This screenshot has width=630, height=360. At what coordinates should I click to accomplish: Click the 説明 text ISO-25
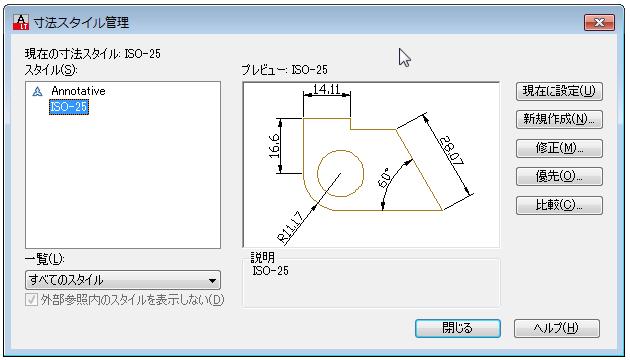(270, 271)
